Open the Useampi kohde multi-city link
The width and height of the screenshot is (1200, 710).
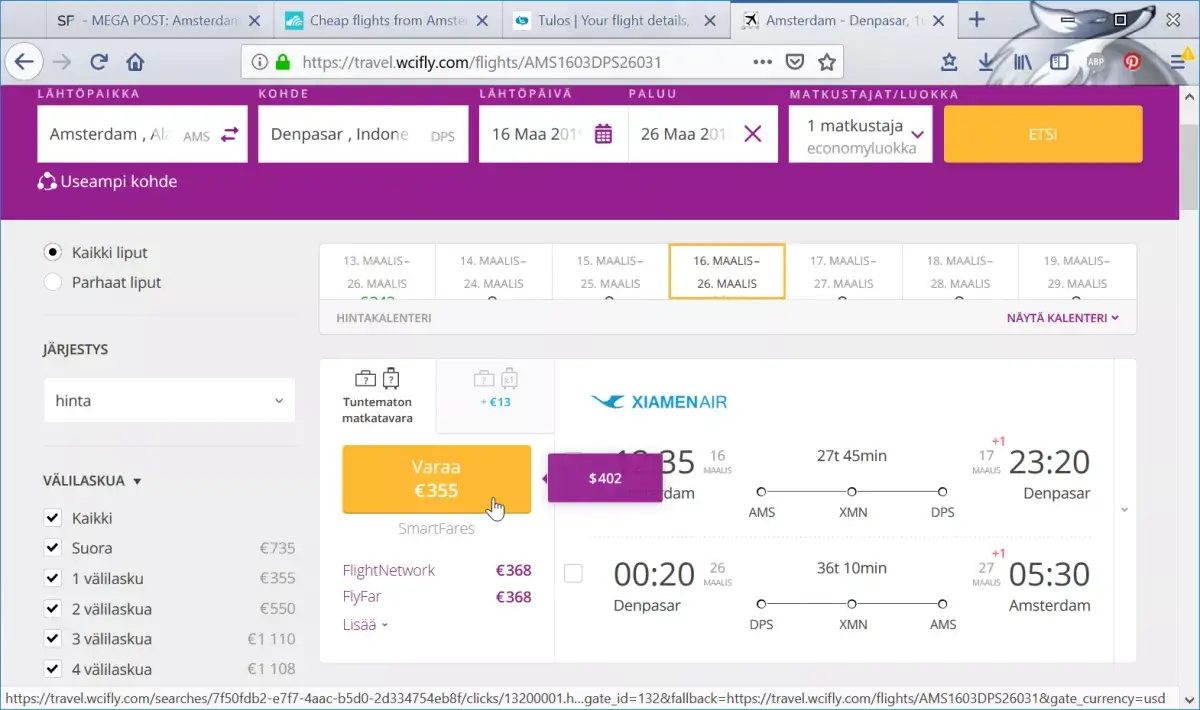[107, 181]
